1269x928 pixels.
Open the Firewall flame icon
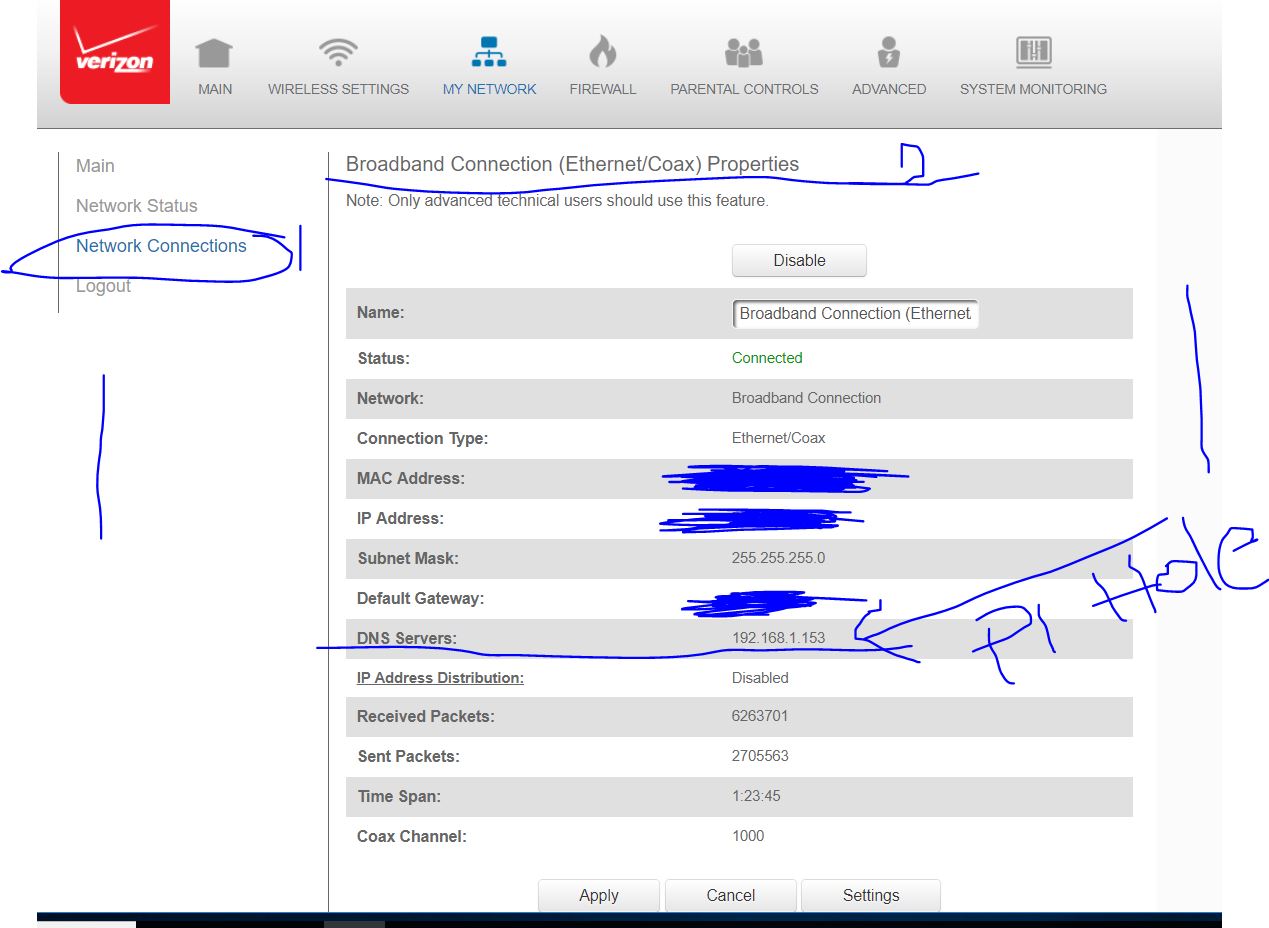pyautogui.click(x=603, y=52)
